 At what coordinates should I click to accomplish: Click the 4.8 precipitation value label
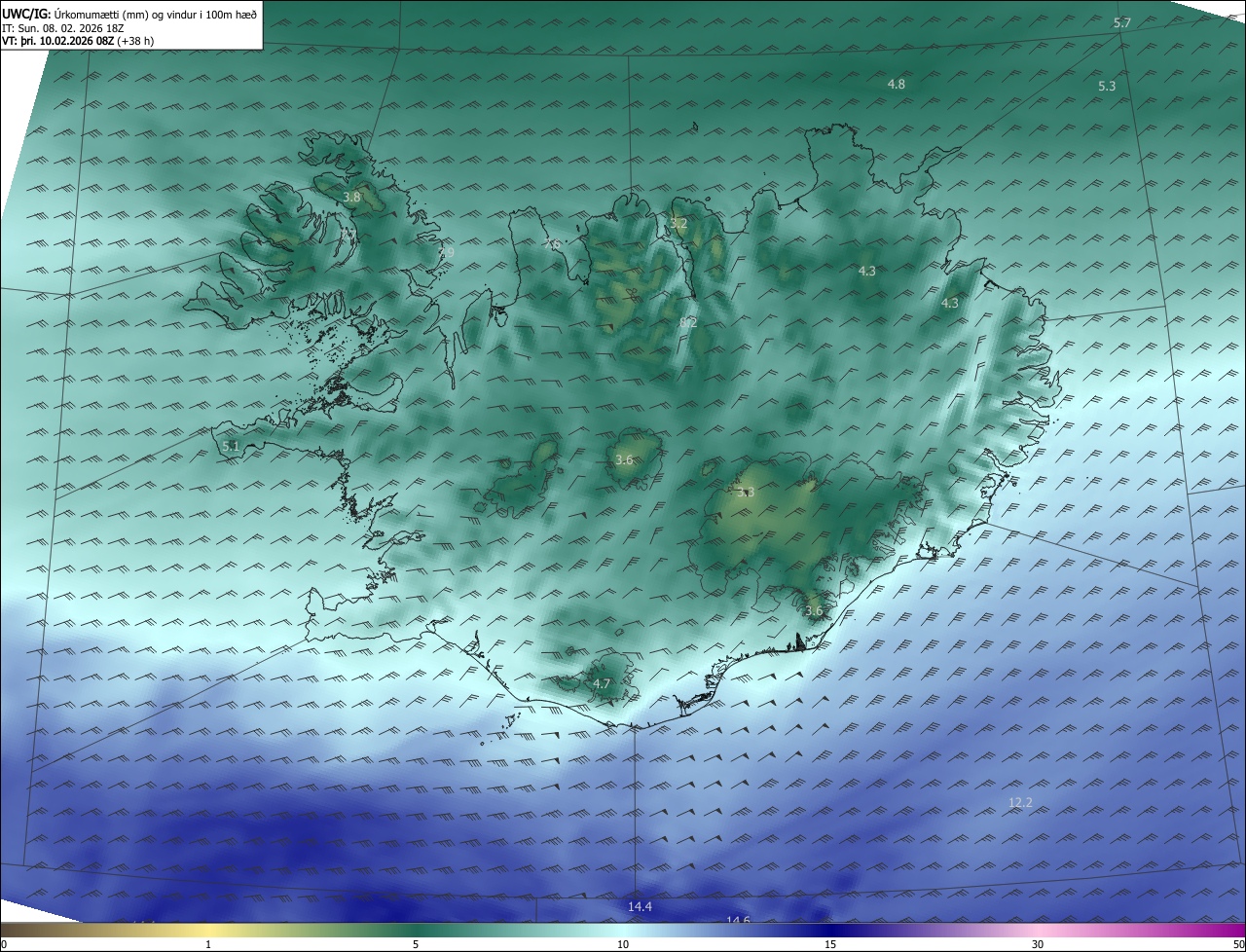pyautogui.click(x=897, y=85)
